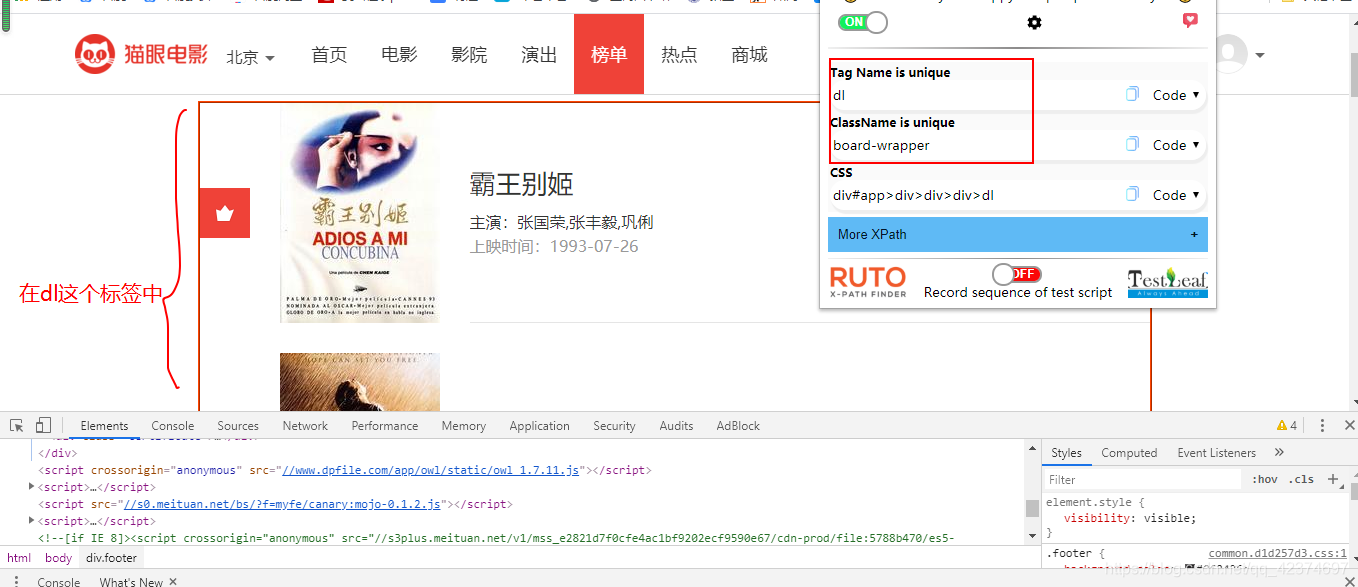The width and height of the screenshot is (1358, 587).
Task: Click the pink heart feedback icon
Action: coord(1190,20)
